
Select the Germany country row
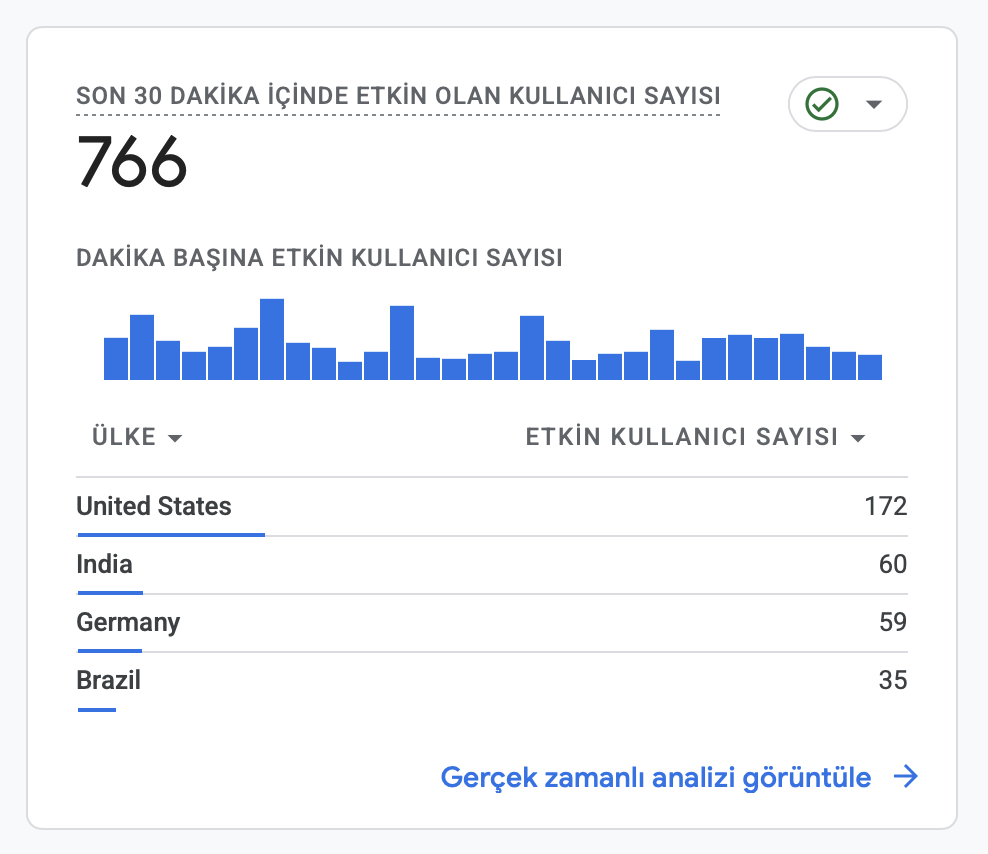[491, 623]
